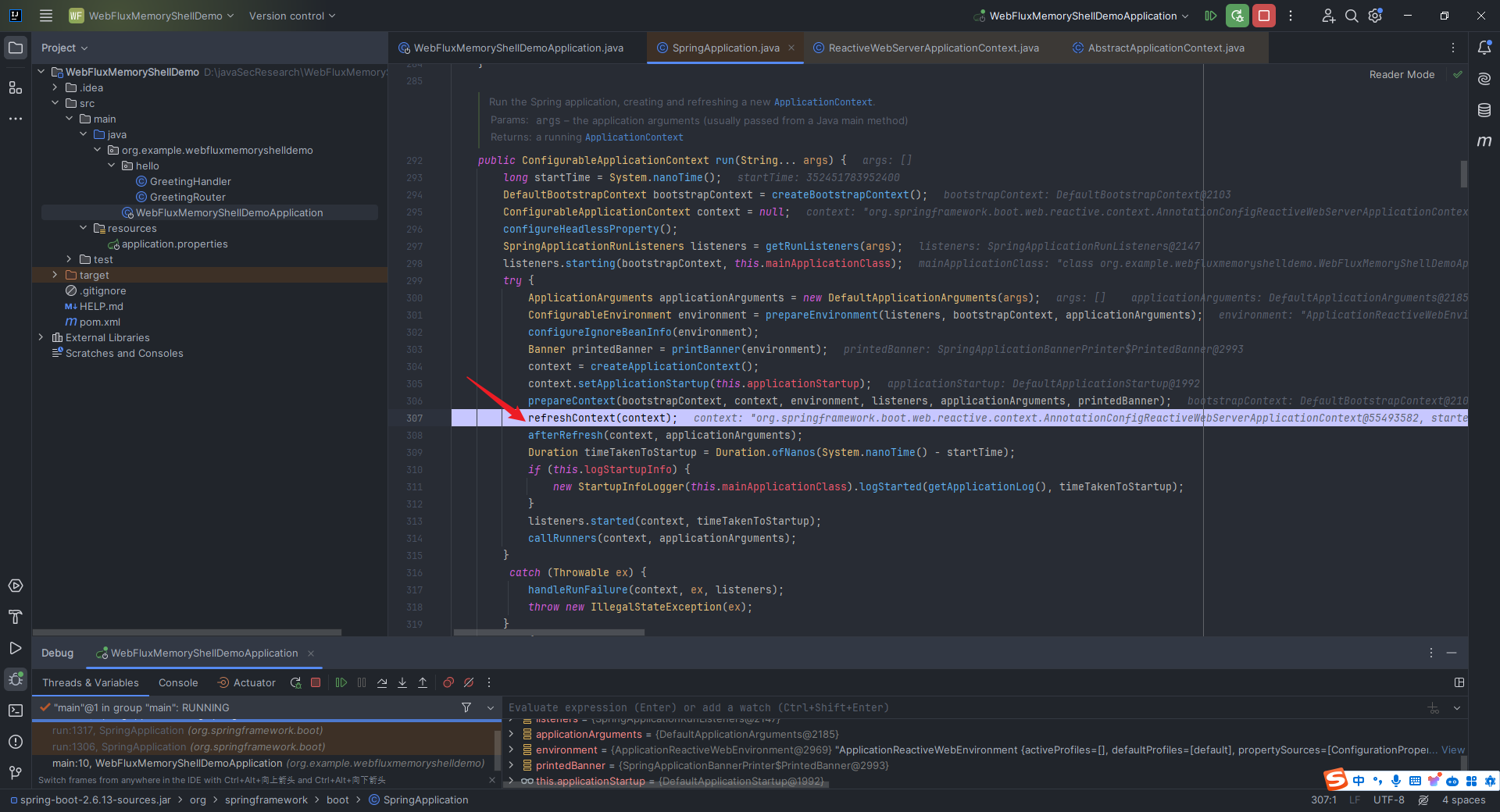Expand the .idea folder

[55, 87]
